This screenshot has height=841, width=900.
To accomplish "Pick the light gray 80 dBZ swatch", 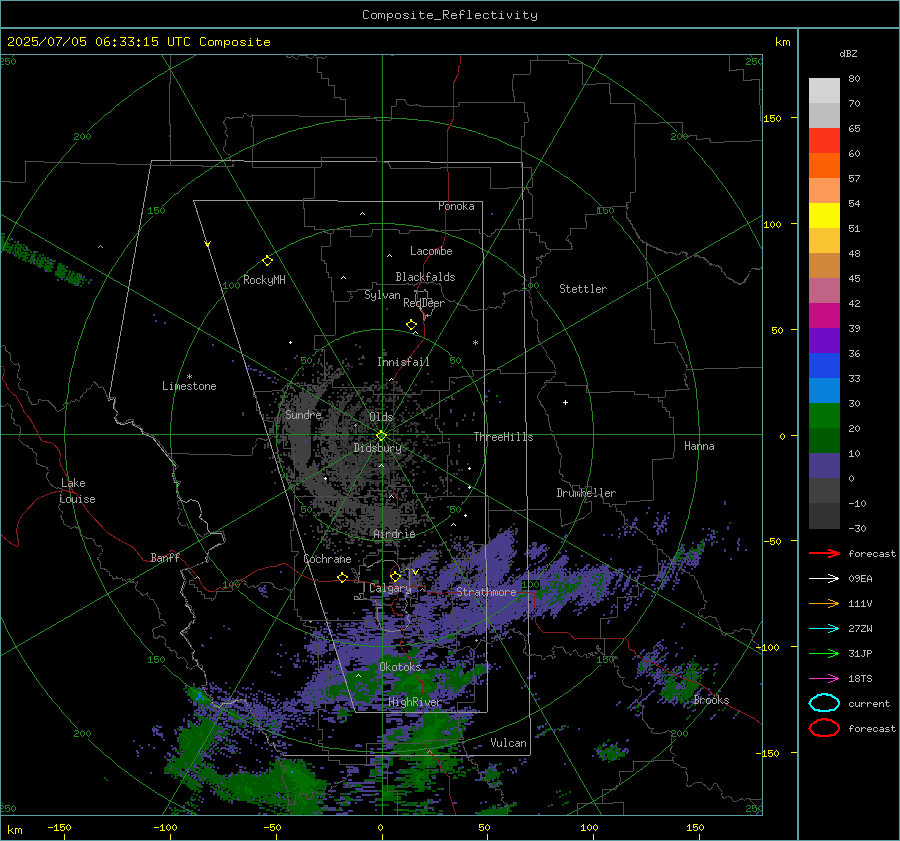I will [824, 91].
